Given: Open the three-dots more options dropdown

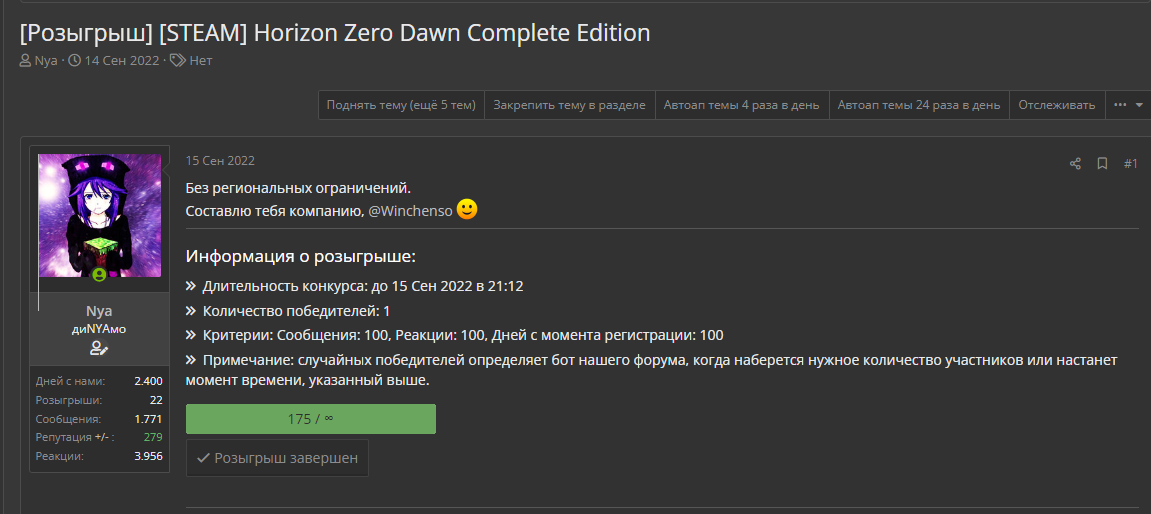Looking at the screenshot, I should pyautogui.click(x=1128, y=105).
